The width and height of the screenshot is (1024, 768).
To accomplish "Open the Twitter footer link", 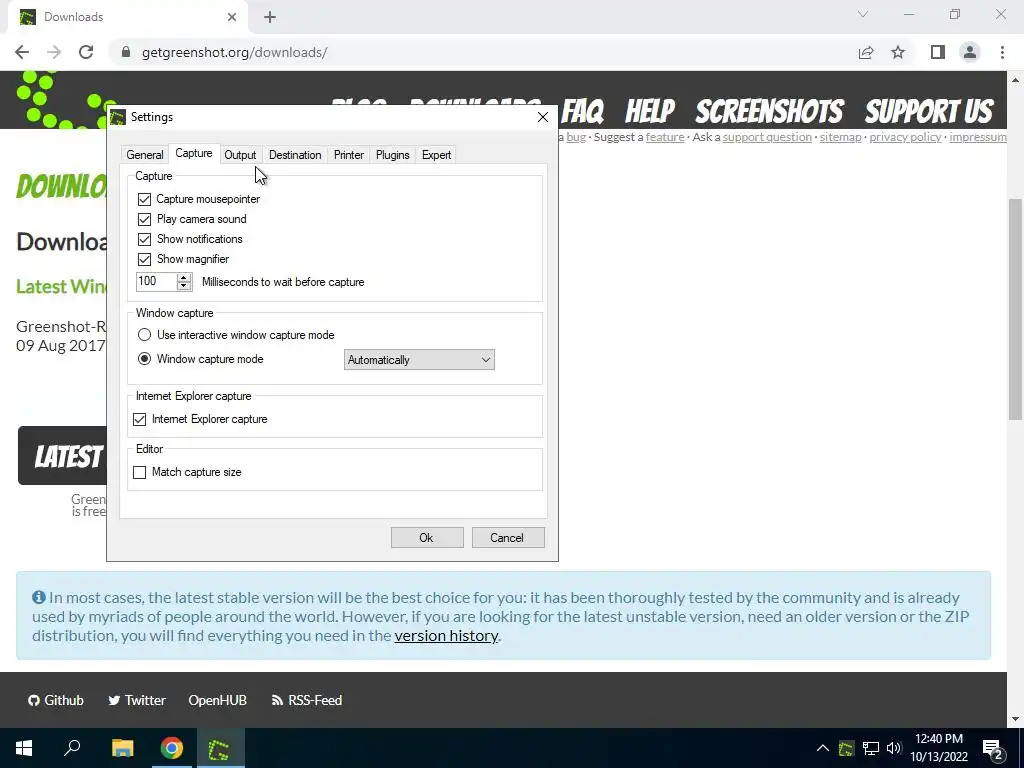I will click(x=136, y=700).
